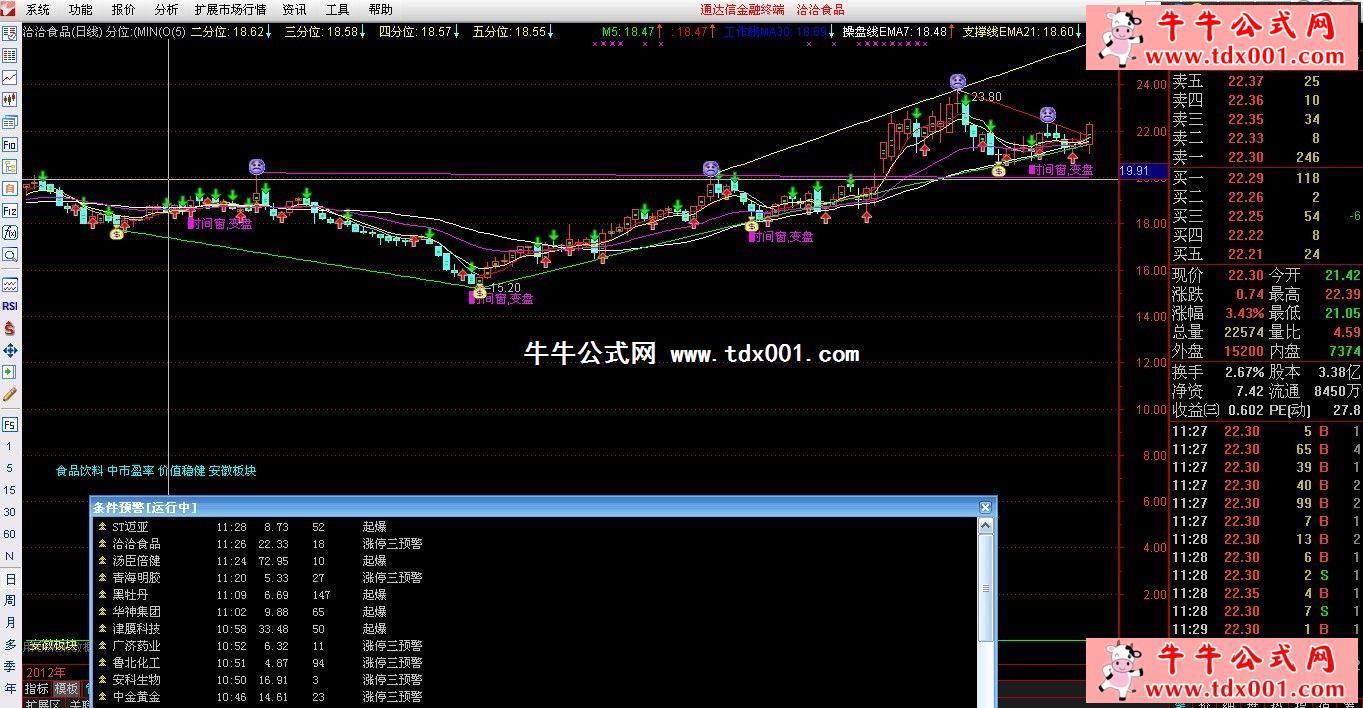Select 鲁北化工 in the alert list
The image size is (1363, 708).
point(137,663)
